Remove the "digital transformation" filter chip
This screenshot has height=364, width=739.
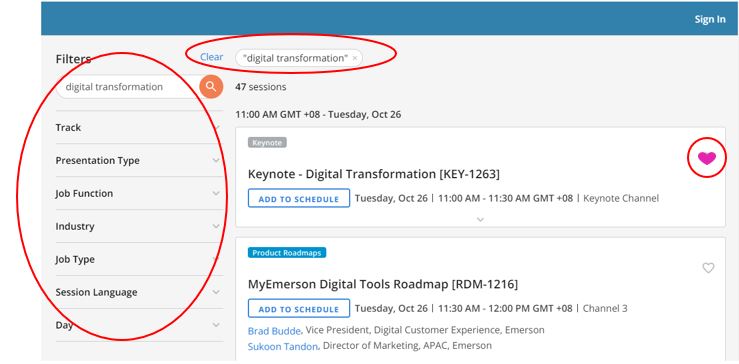tap(355, 58)
